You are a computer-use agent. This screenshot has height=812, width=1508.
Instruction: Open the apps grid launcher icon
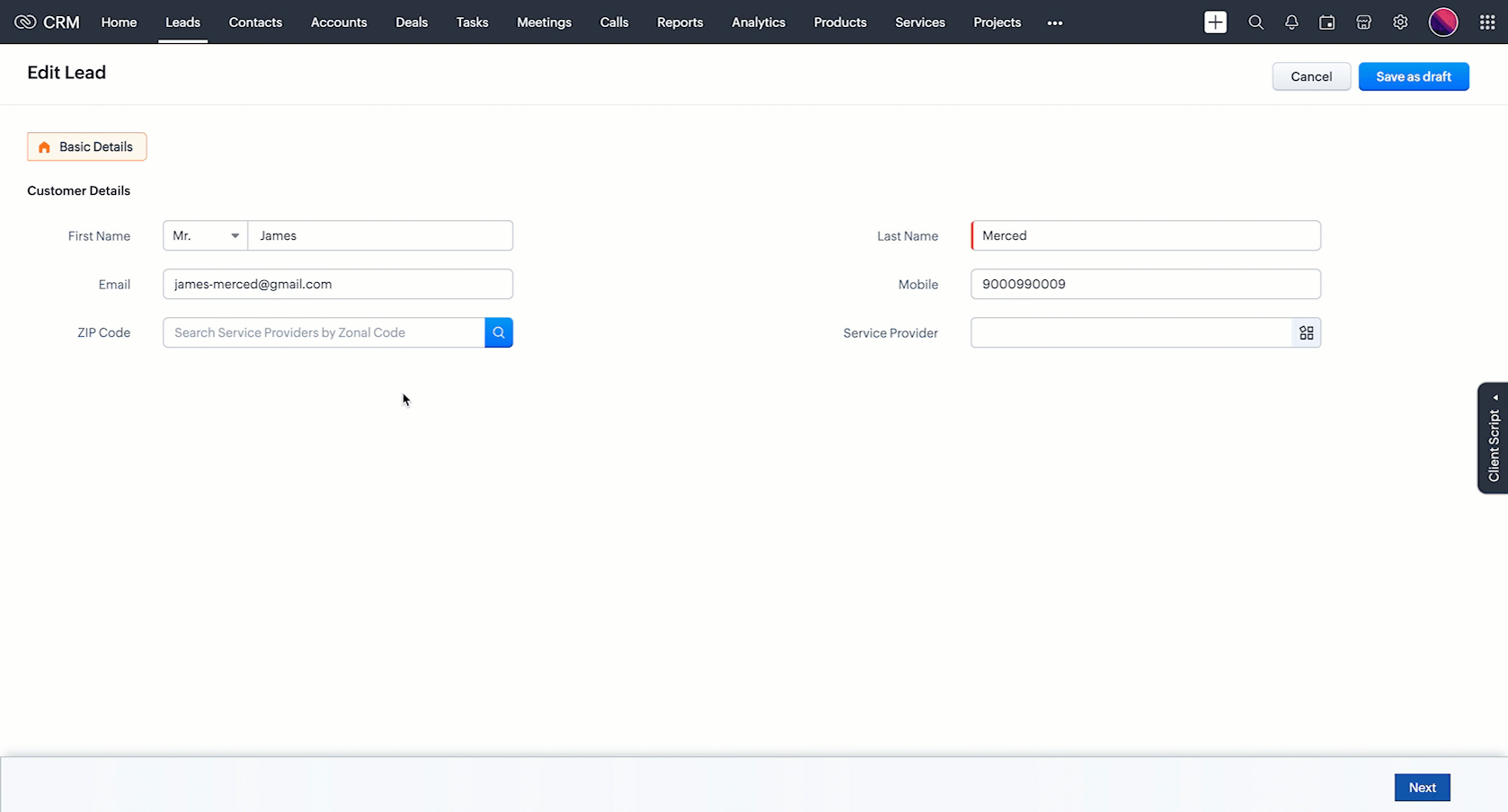coord(1486,22)
